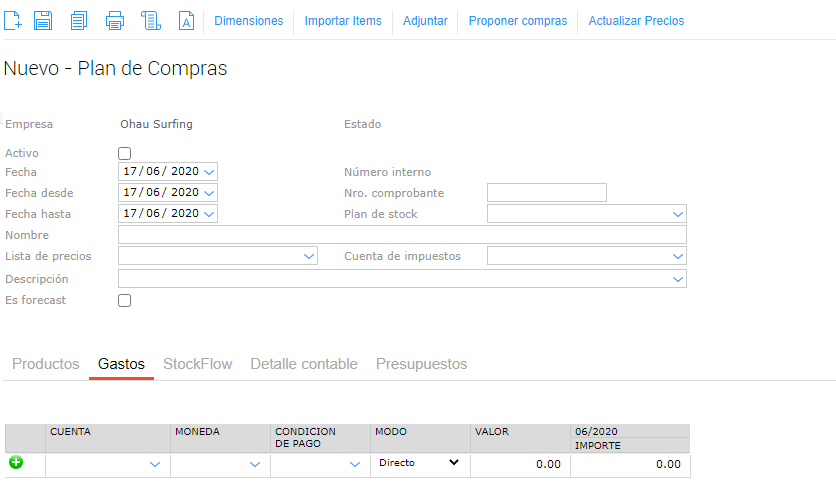Image resolution: width=836 pixels, height=500 pixels.
Task: Click the Importar Items button
Action: [343, 21]
